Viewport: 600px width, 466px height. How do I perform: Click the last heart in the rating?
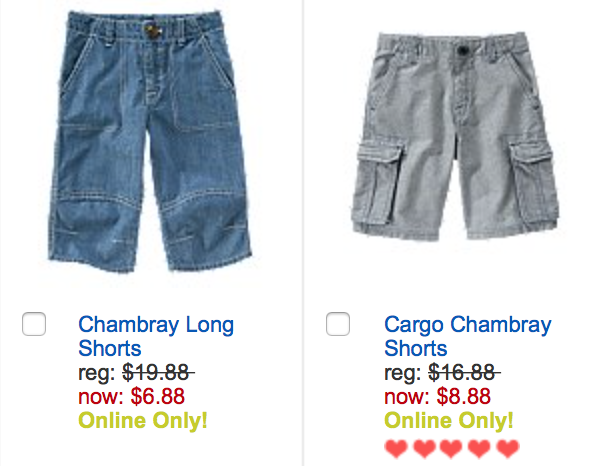507,446
